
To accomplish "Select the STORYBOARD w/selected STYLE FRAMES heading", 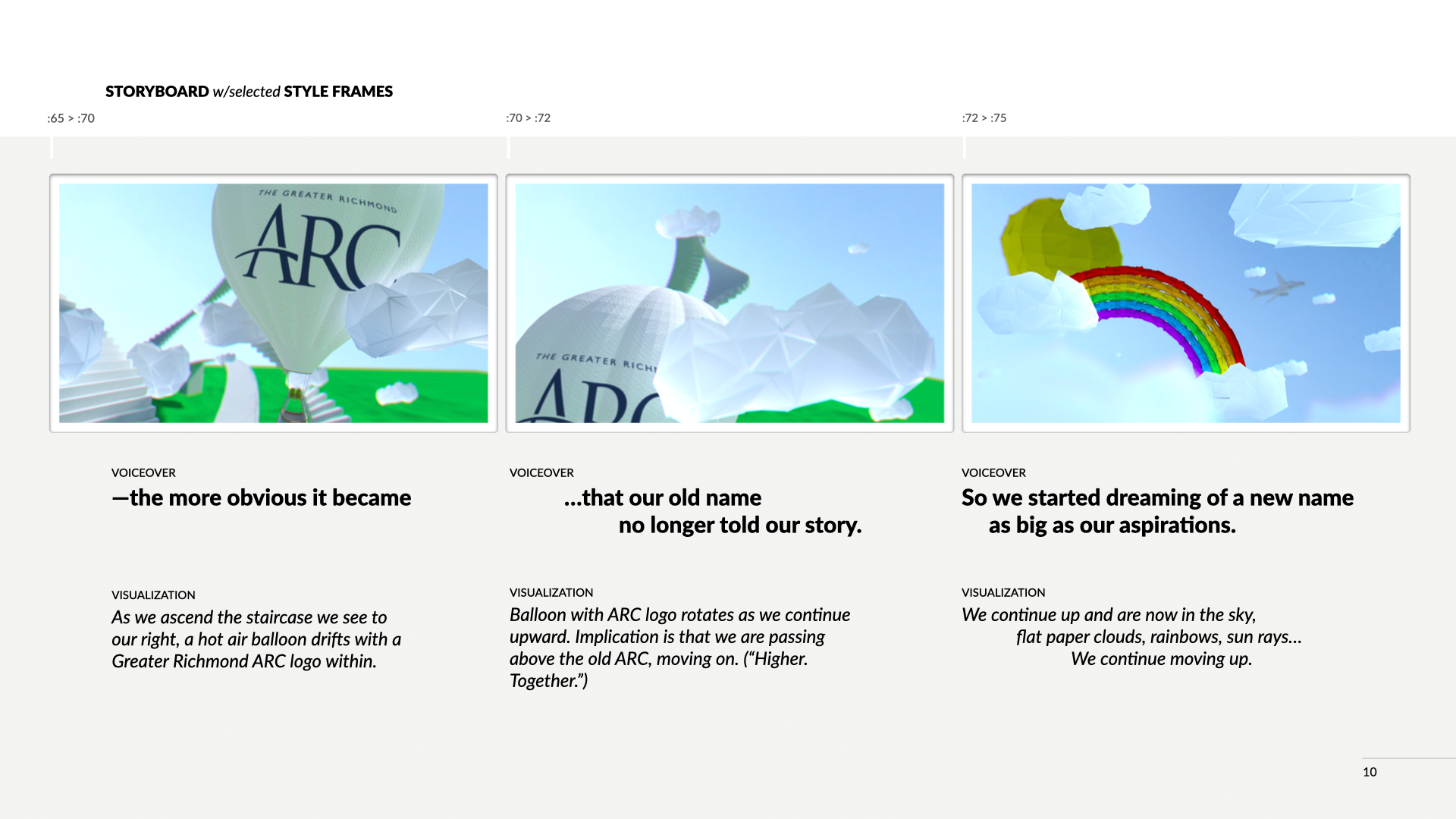I will [x=249, y=92].
